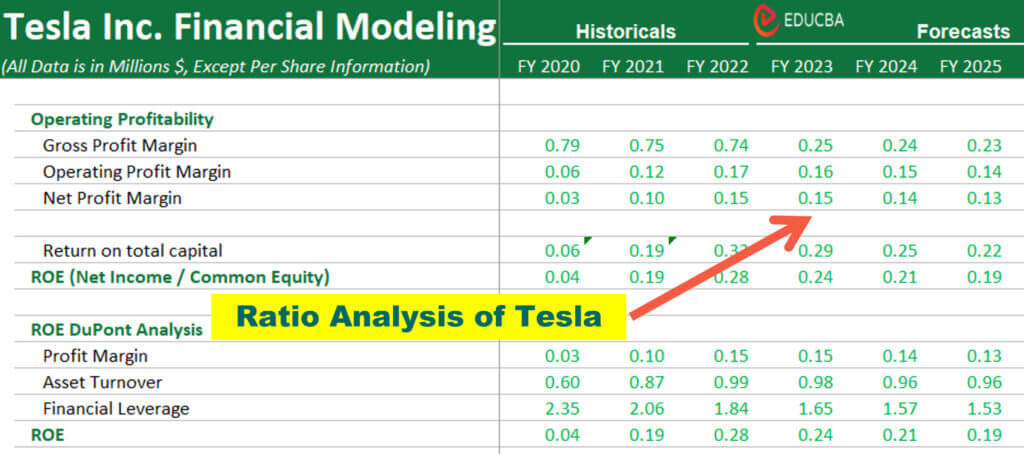Select the yellow Ratio Analysis of Tesla banner
Viewport: 1024px width, 454px height.
(418, 317)
